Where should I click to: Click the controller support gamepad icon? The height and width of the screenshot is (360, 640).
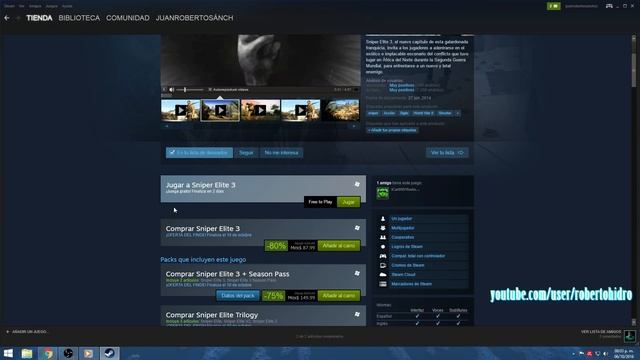(383, 256)
